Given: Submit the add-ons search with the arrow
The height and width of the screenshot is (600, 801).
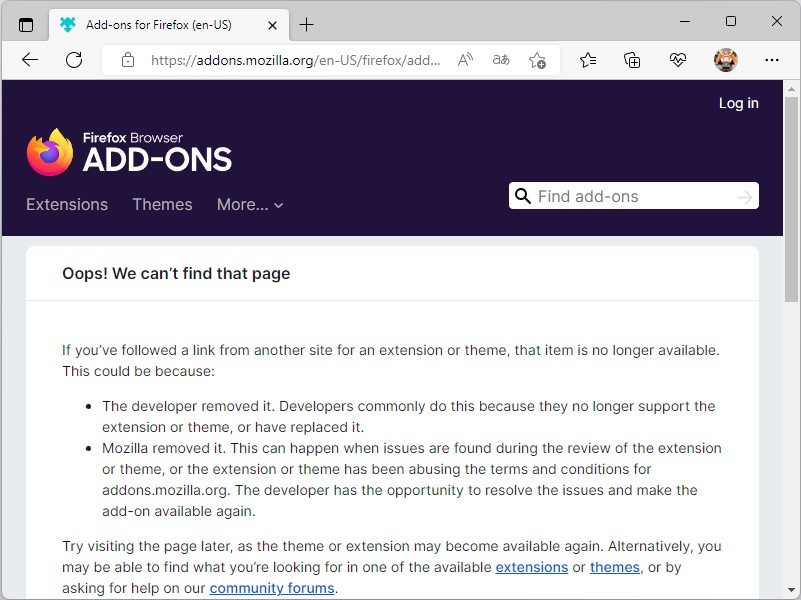Looking at the screenshot, I should click(744, 195).
